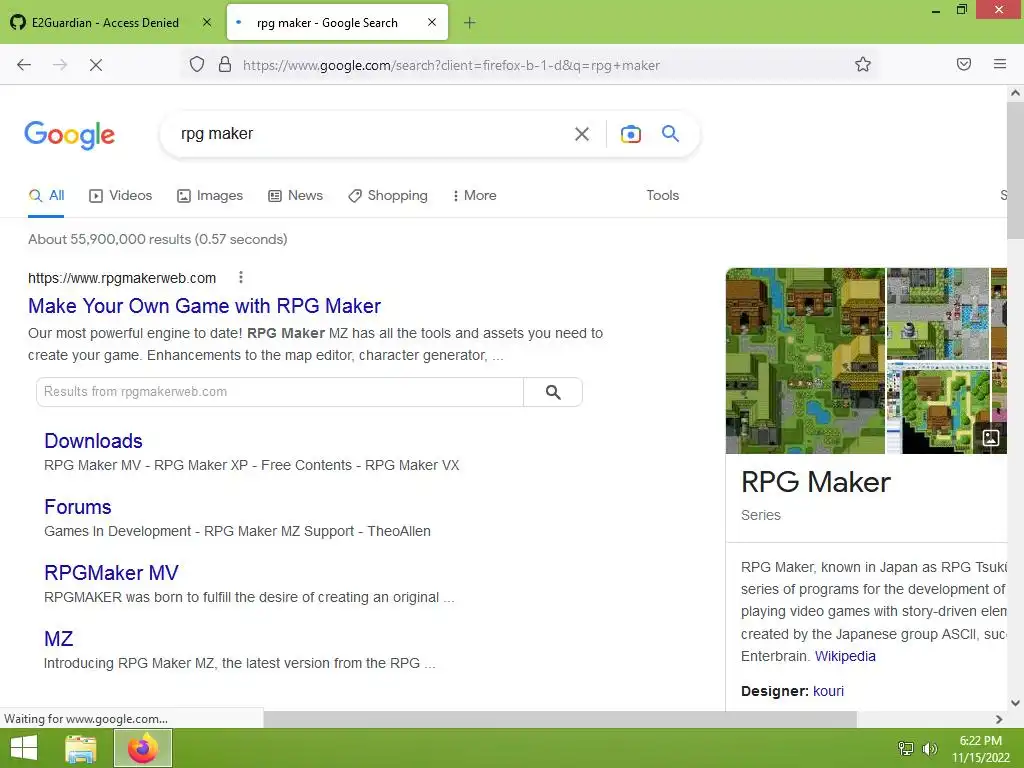Open Make Your Own Game with RPG Maker
Viewport: 1024px width, 768px height.
[x=204, y=306]
